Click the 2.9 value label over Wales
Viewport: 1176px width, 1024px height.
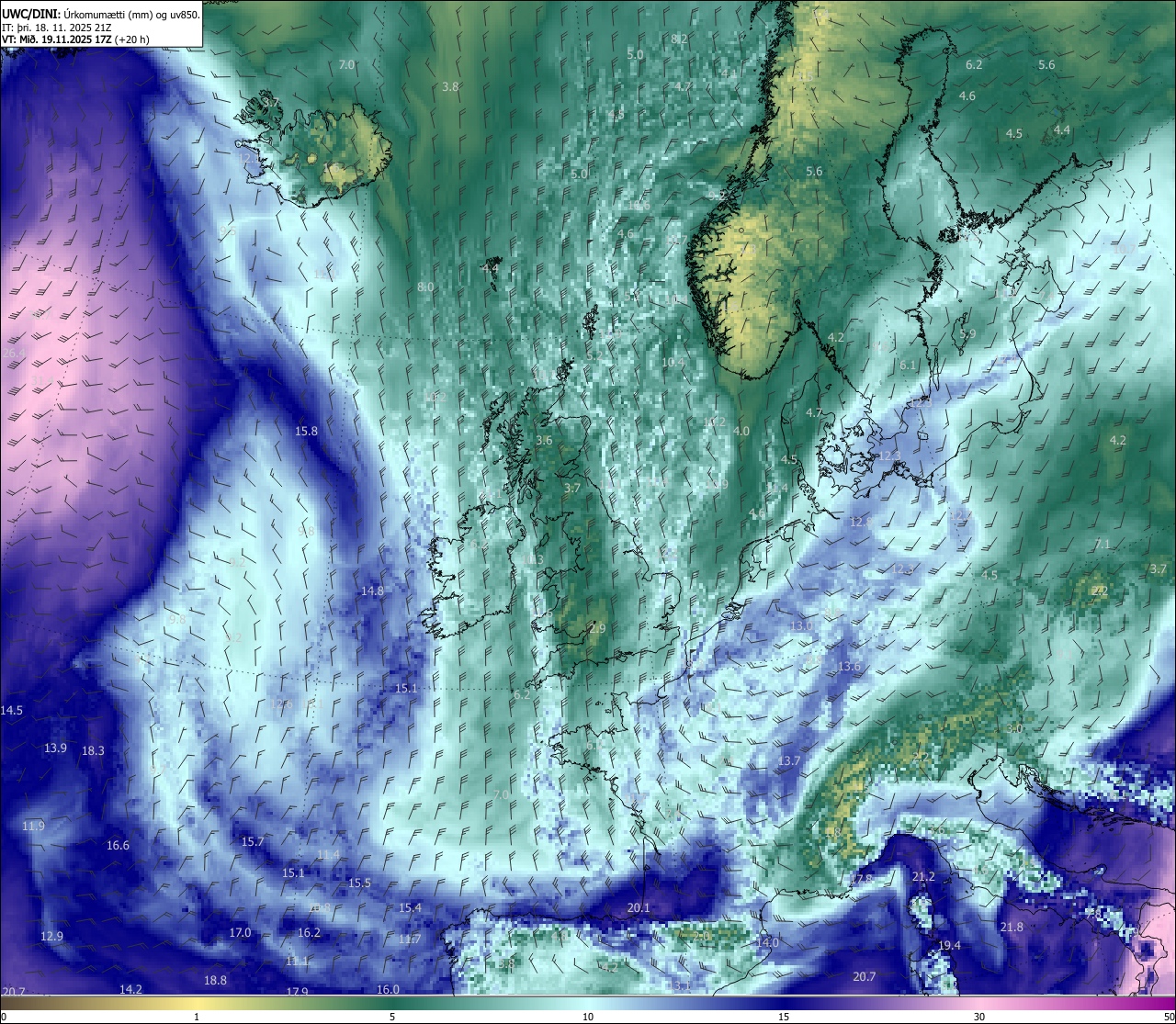[597, 629]
